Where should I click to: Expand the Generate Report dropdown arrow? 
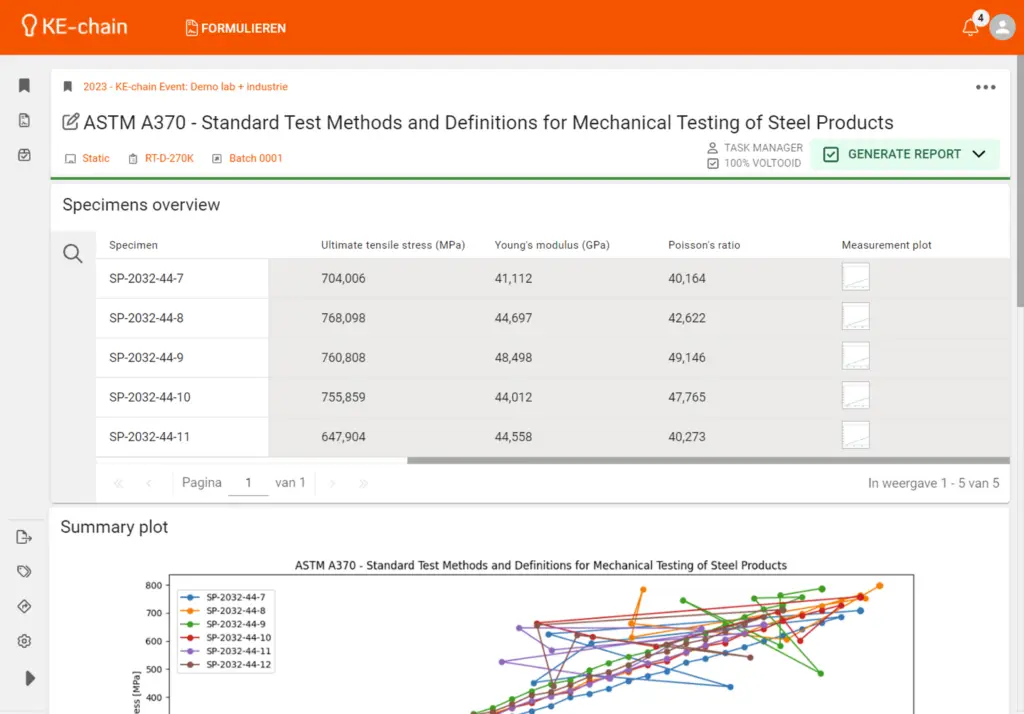point(979,154)
